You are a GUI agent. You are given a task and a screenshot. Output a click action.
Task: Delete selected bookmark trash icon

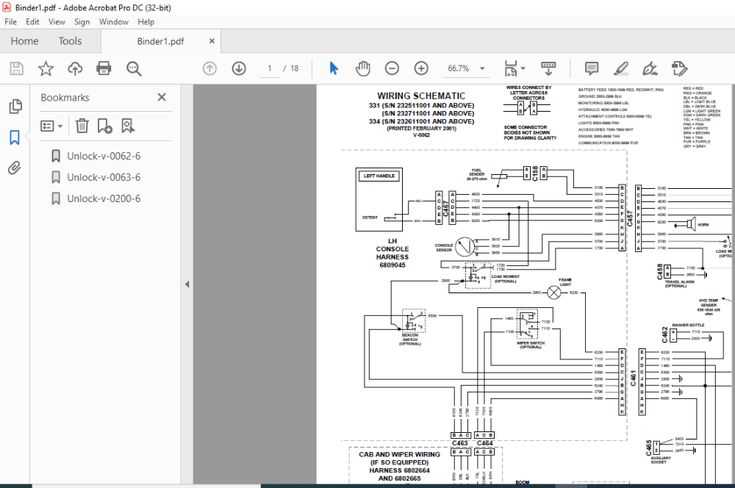pyautogui.click(x=82, y=126)
